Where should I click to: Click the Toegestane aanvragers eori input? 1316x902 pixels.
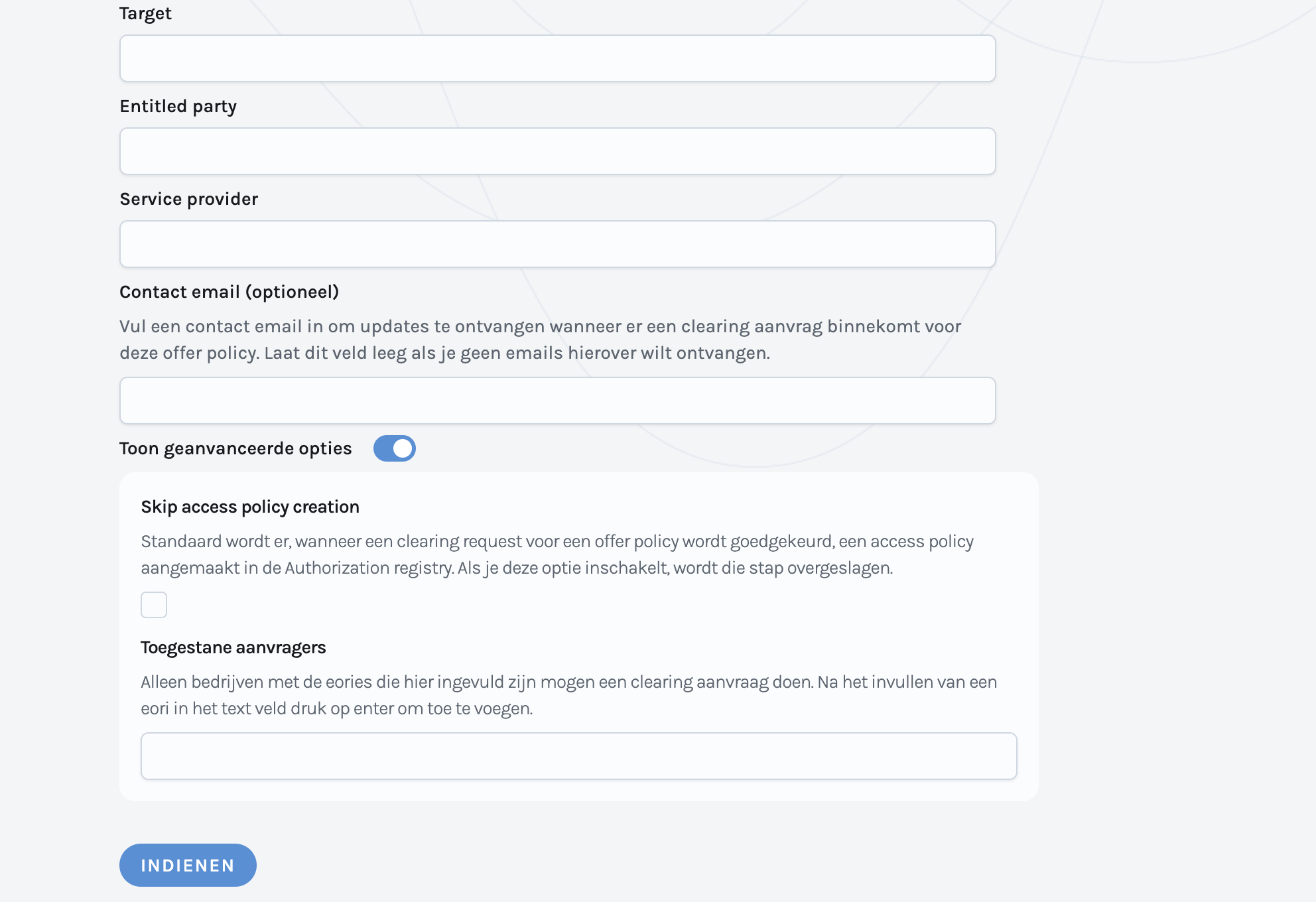578,756
